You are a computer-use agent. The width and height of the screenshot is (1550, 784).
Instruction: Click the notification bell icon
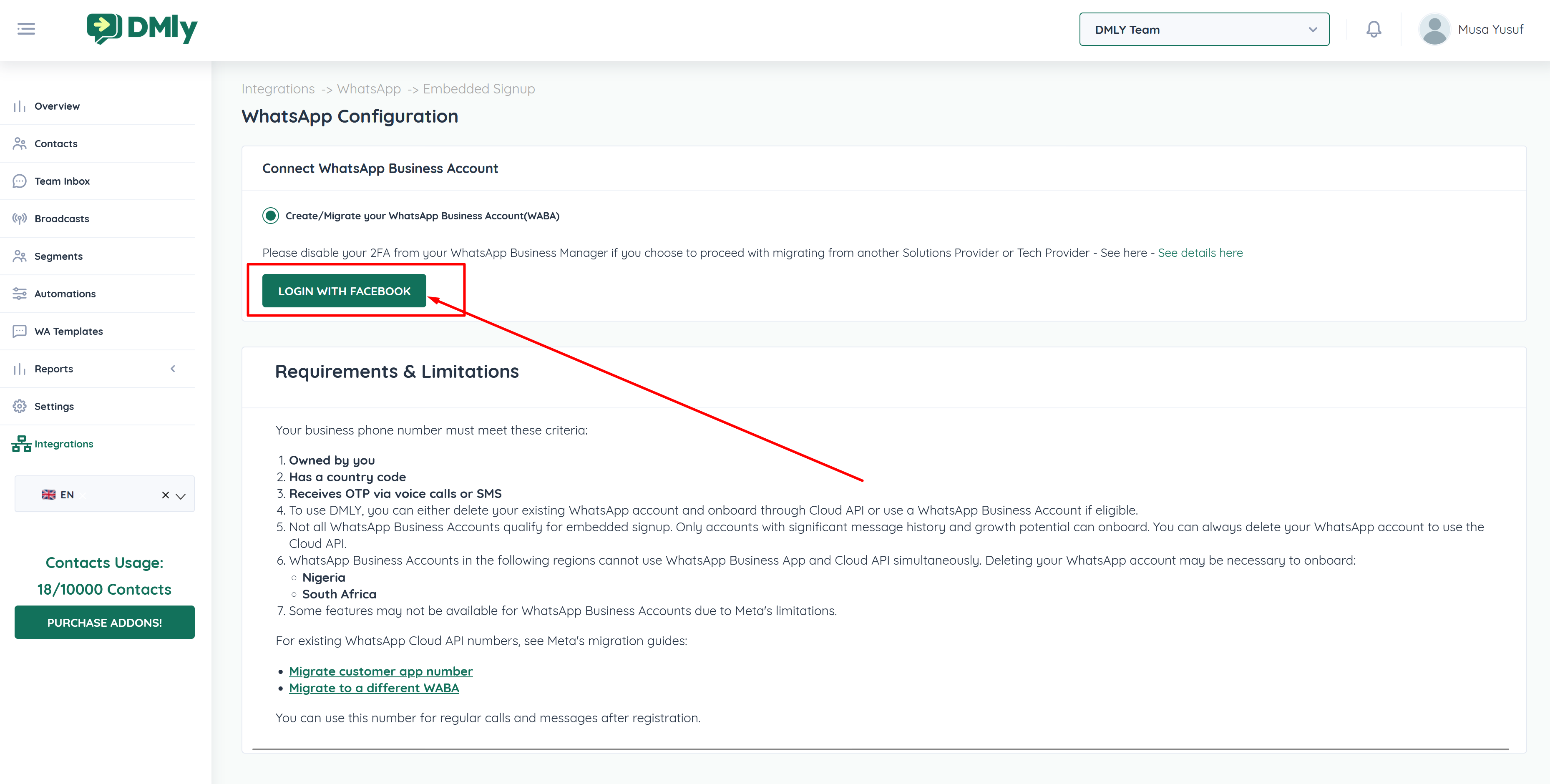(x=1373, y=29)
